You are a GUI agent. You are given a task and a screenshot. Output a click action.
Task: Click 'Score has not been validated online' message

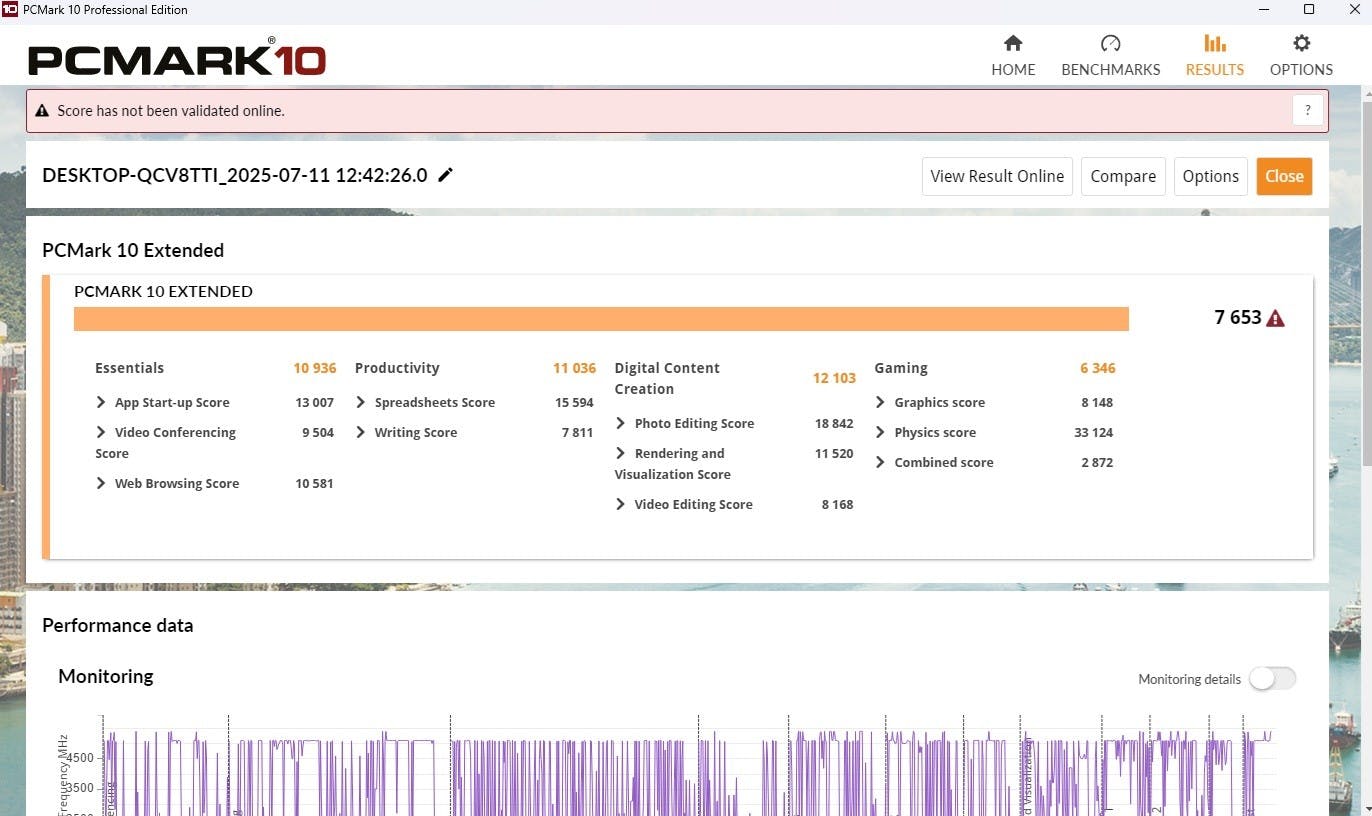(171, 111)
